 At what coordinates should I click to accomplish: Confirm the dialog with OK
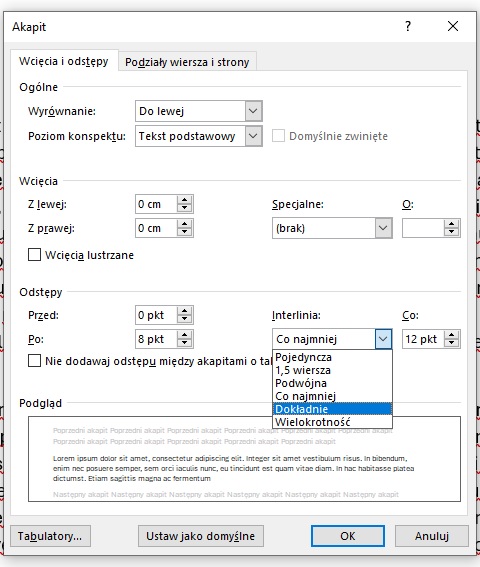348,536
